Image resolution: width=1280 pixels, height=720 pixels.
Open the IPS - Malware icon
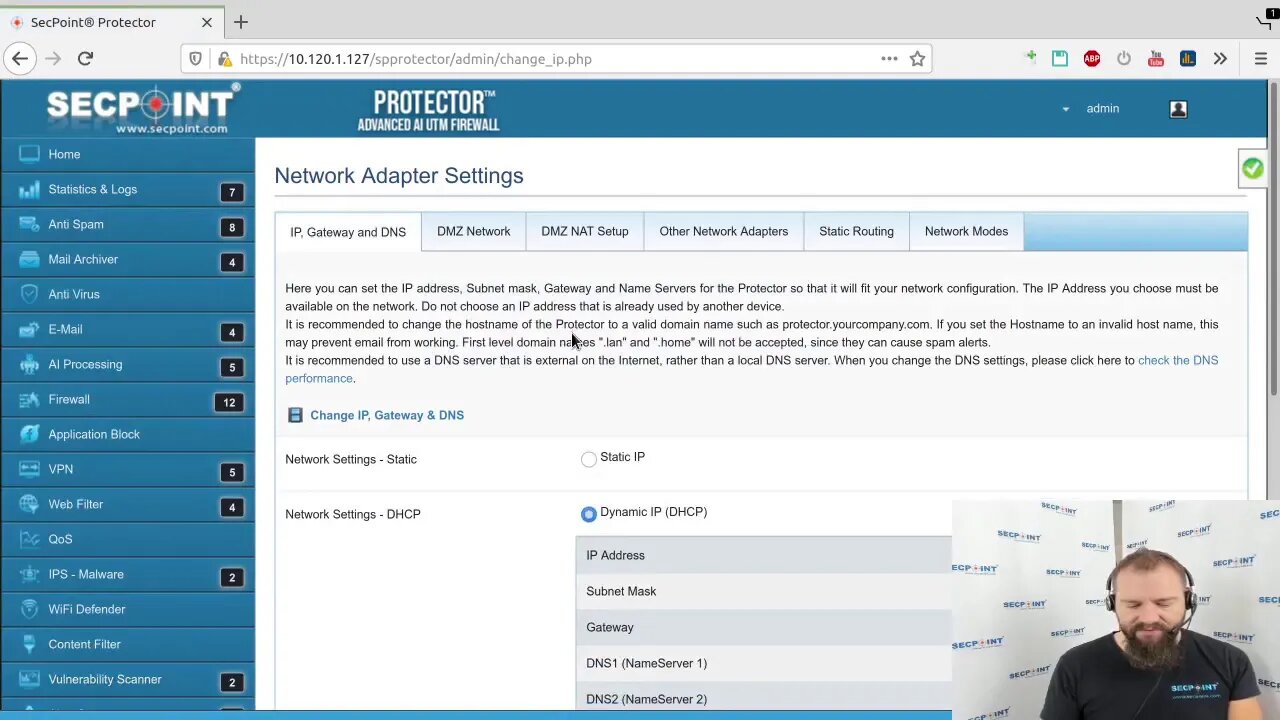[29, 574]
